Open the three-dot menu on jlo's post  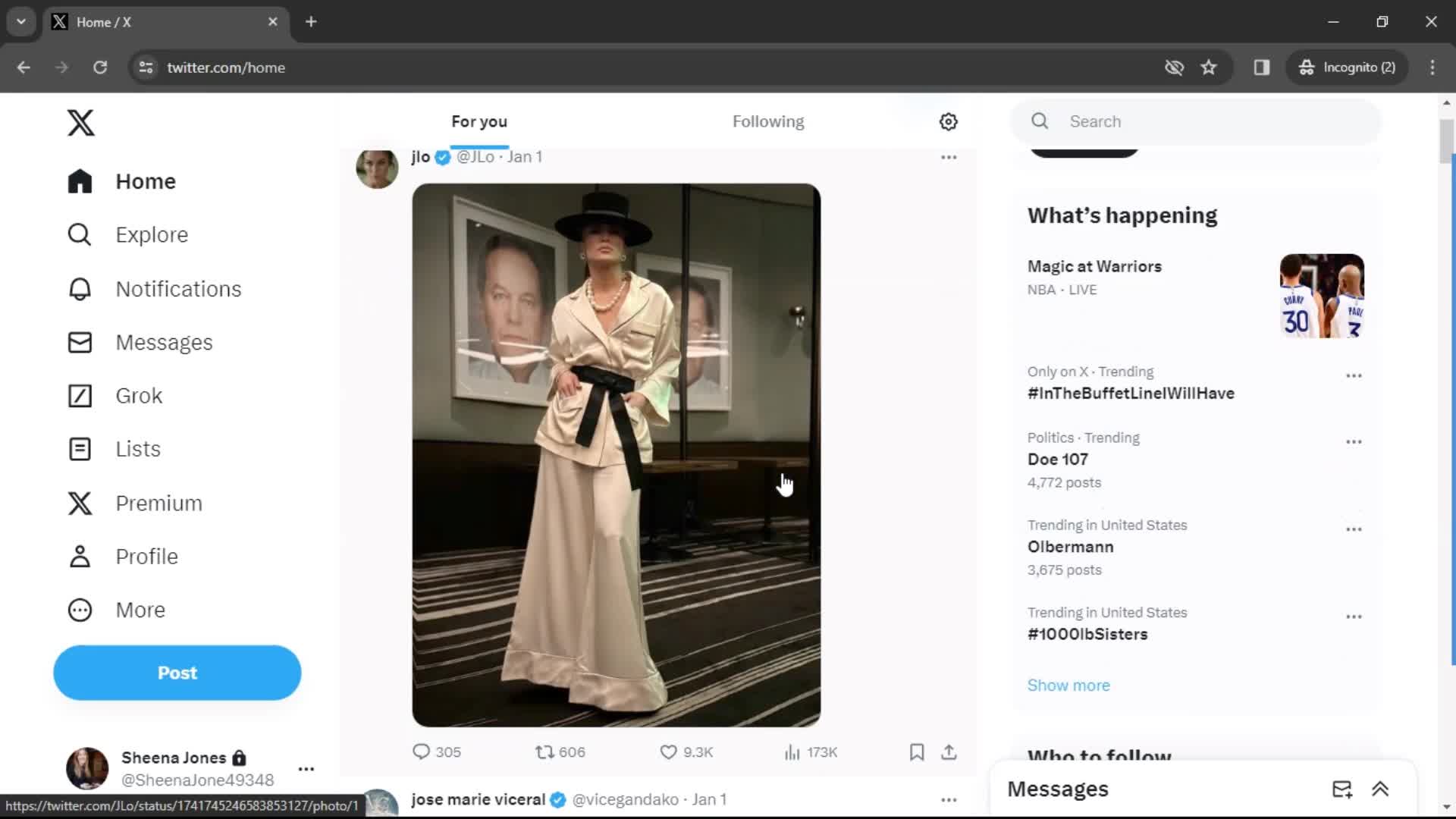(949, 157)
